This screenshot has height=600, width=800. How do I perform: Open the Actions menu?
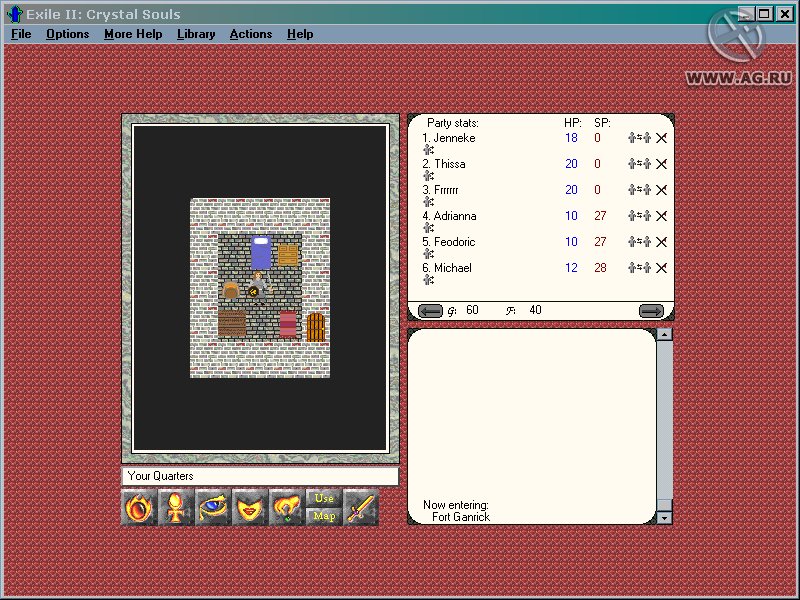click(251, 34)
